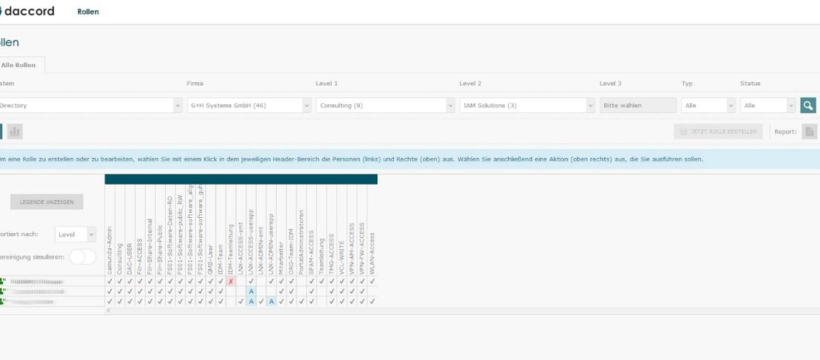Click the daccord logo
The height and width of the screenshot is (360, 820).
point(27,11)
